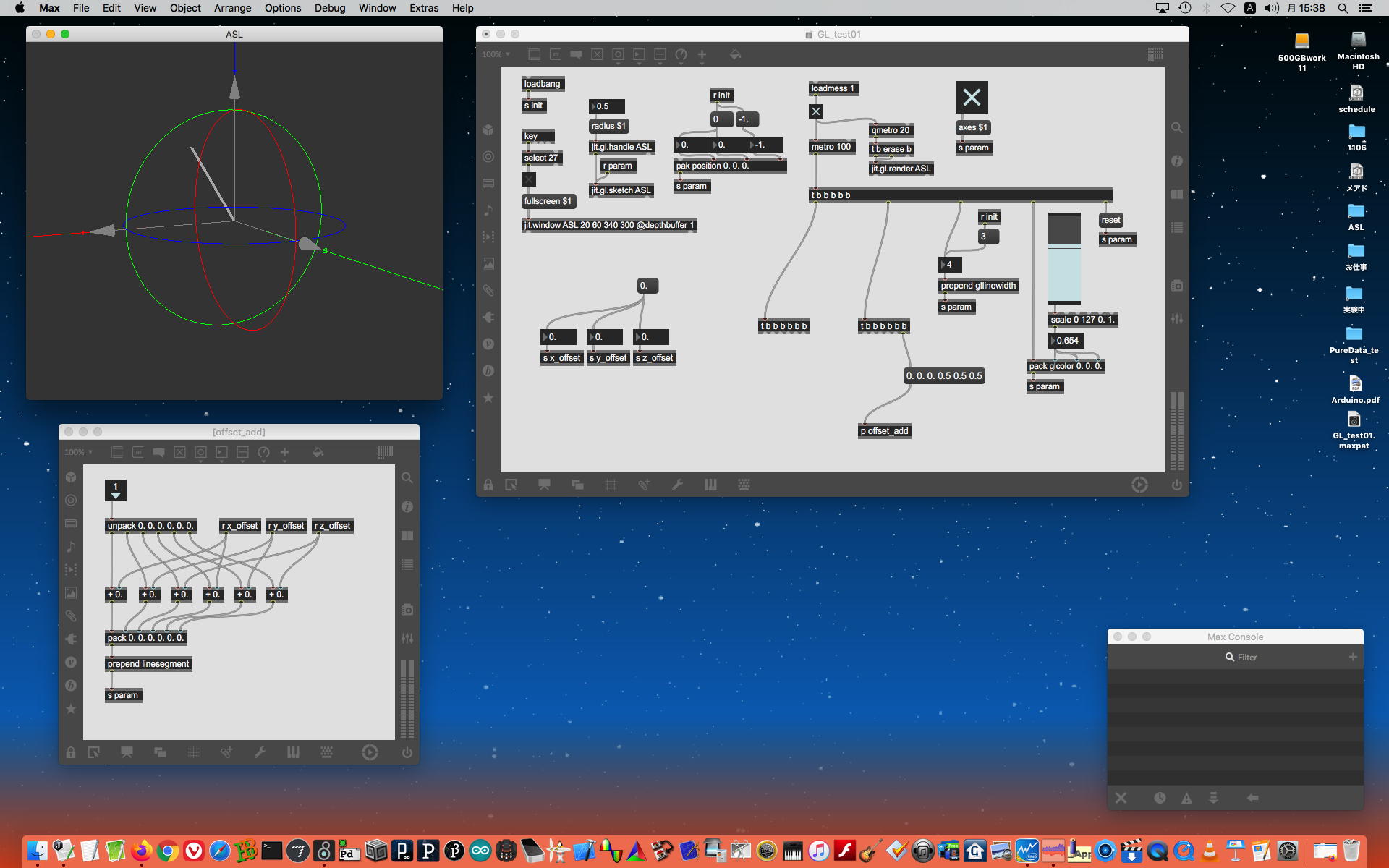Toggle the metro on/off box under loadmess

[x=816, y=111]
